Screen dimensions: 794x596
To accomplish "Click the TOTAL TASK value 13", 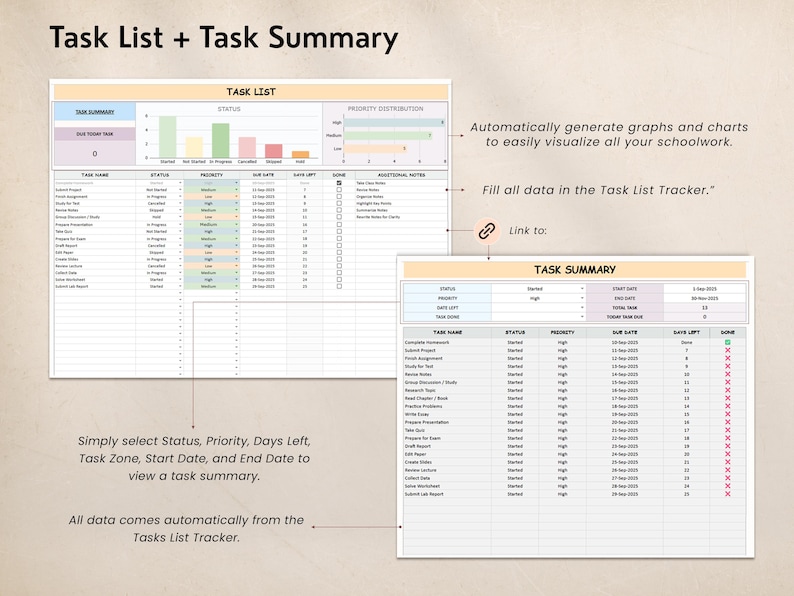I will point(704,308).
